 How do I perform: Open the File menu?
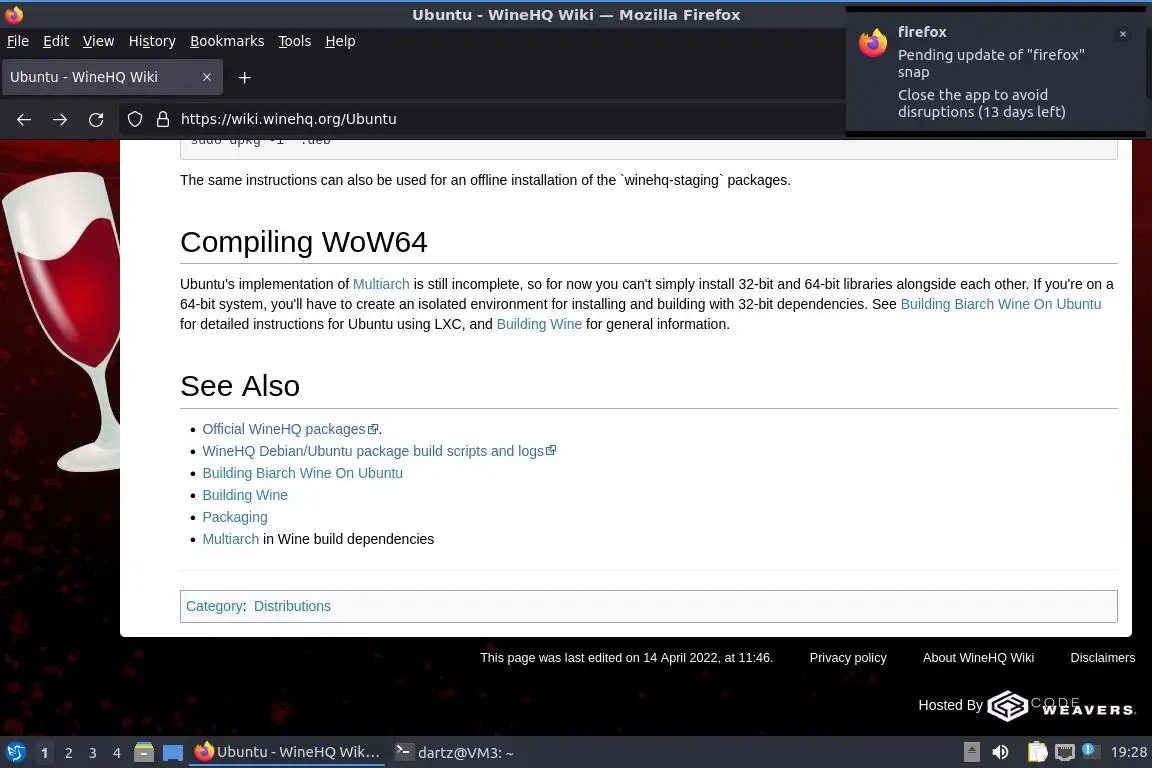click(18, 41)
